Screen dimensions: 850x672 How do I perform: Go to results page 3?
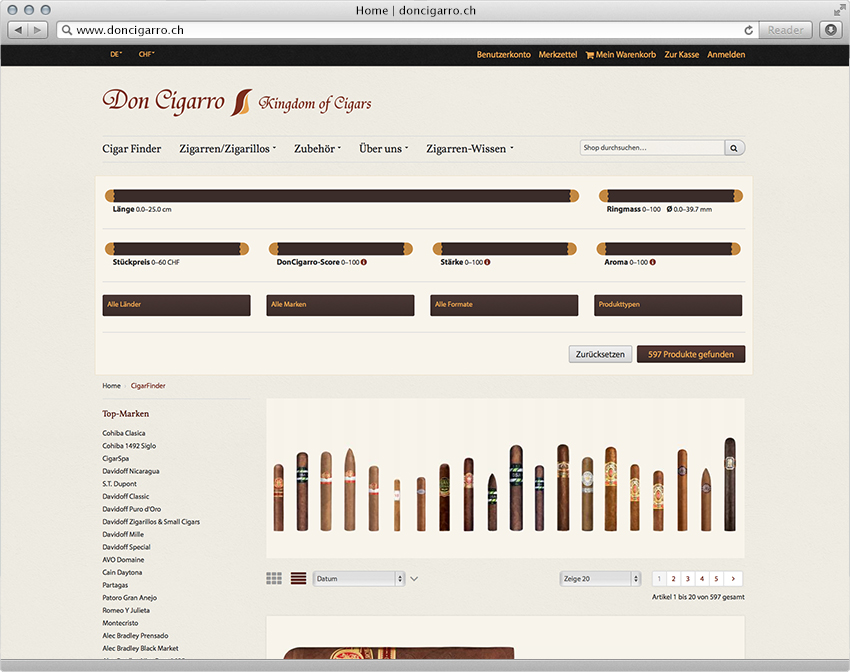(687, 579)
